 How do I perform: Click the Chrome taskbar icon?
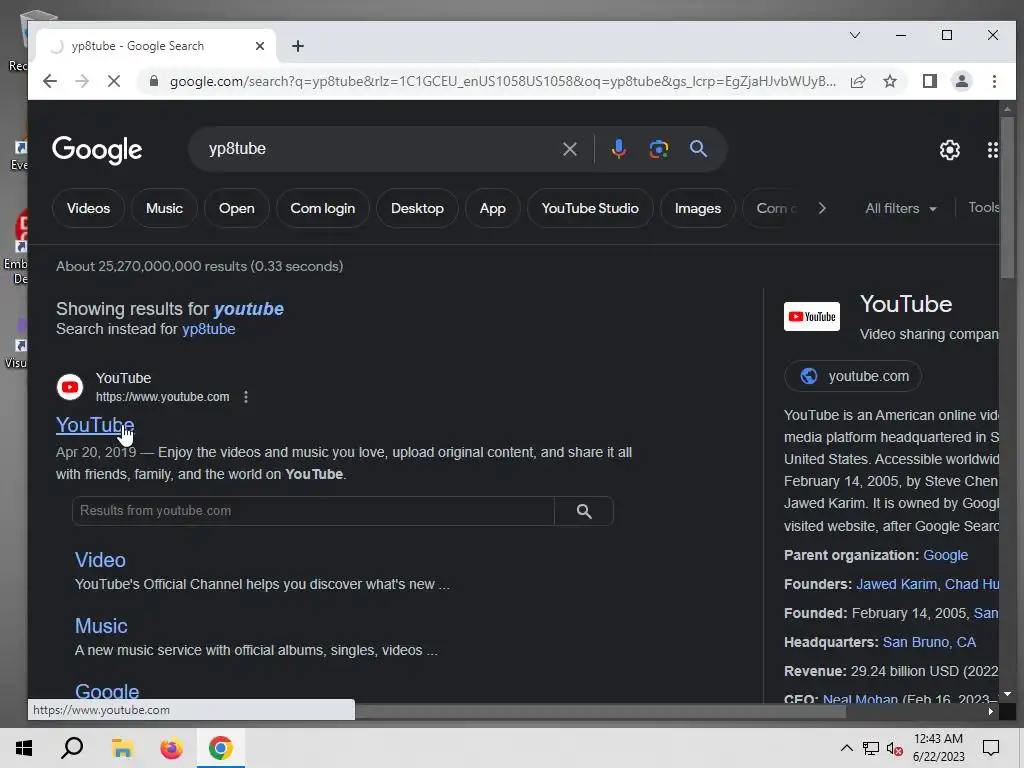point(221,748)
